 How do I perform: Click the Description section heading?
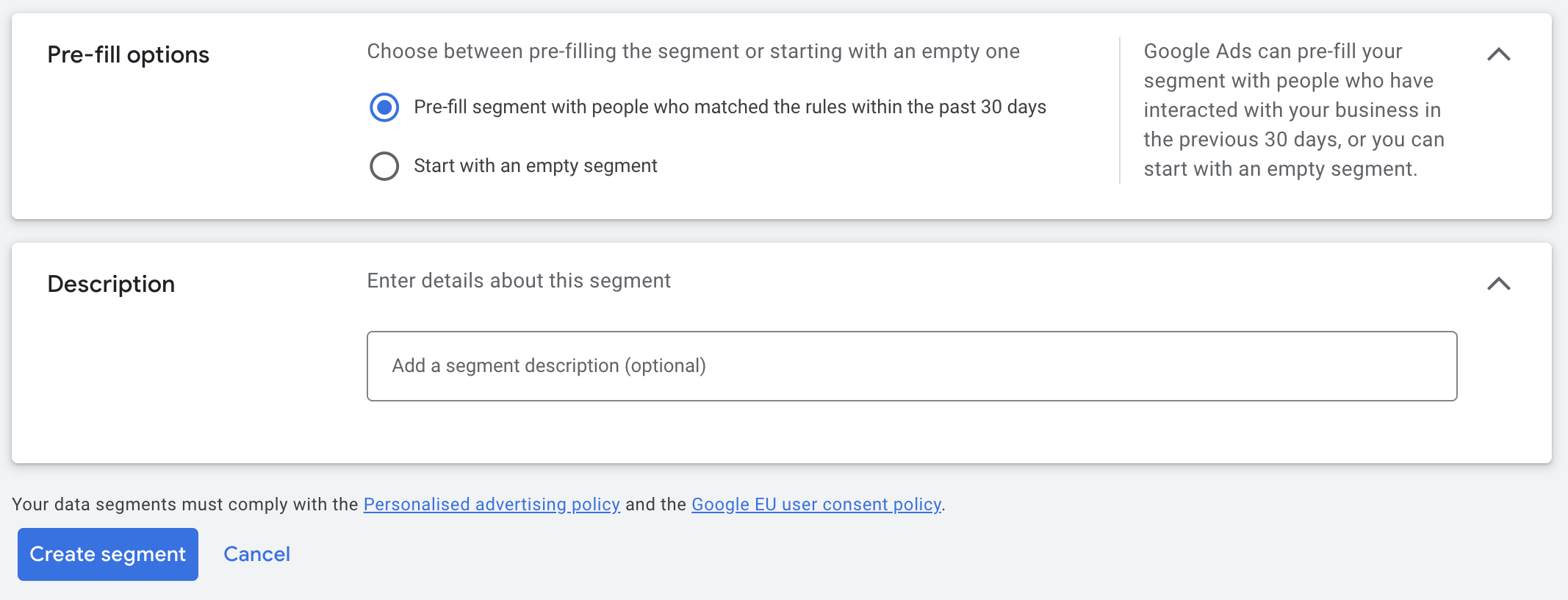[x=111, y=284]
